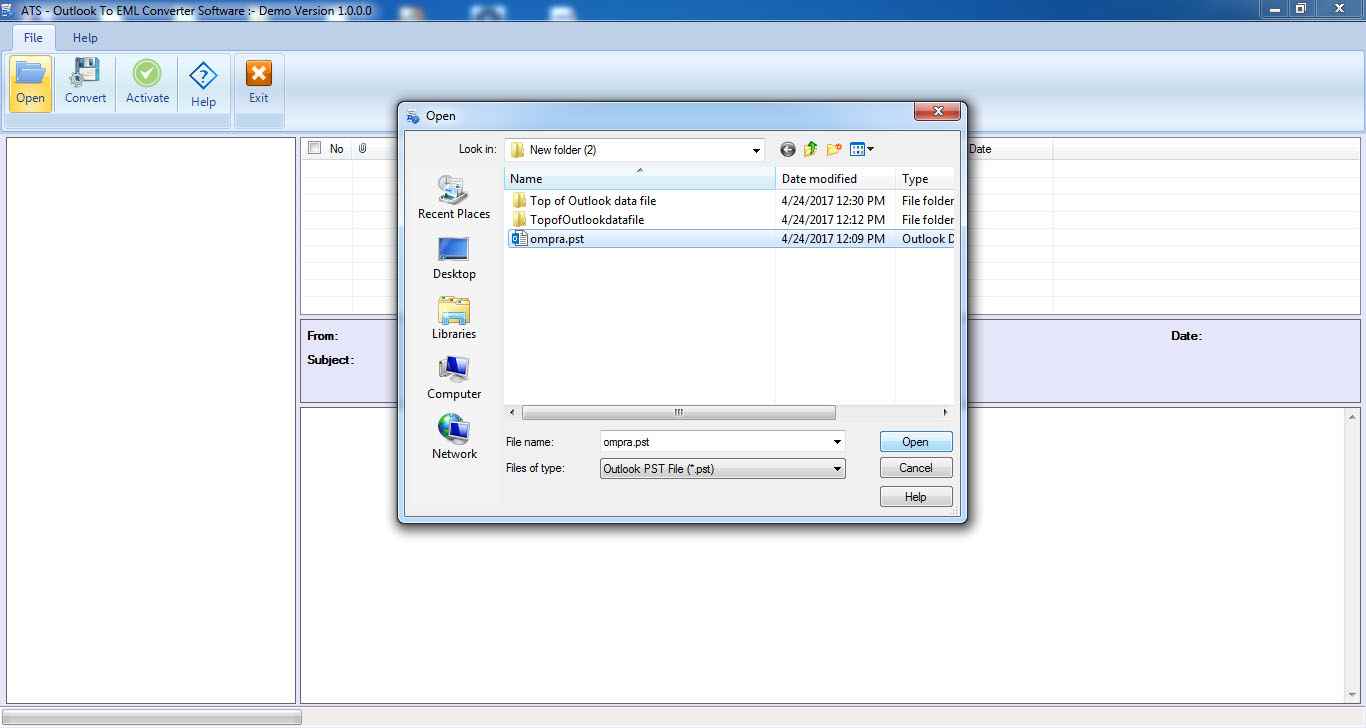Select Desktop in the dialog sidebar
Screen dimensions: 1366x728
[454, 258]
